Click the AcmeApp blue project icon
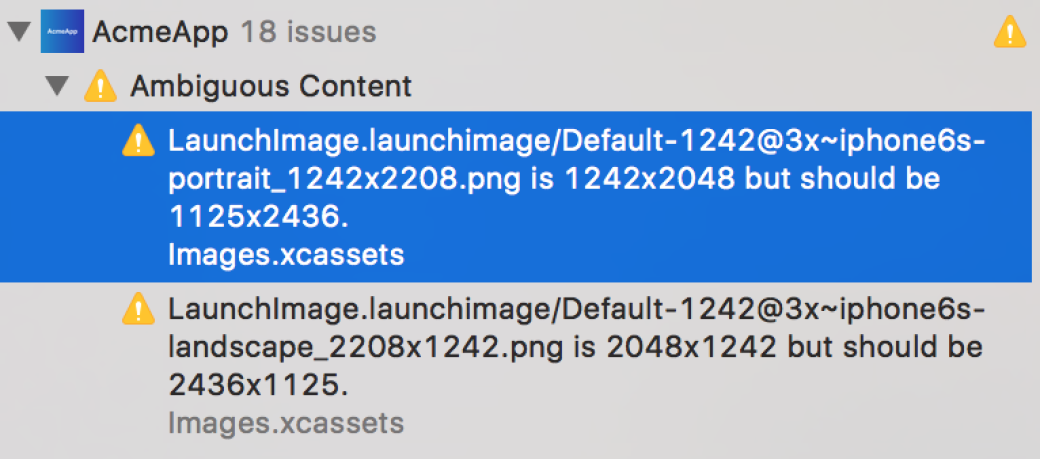The height and width of the screenshot is (459, 1040). (62, 32)
